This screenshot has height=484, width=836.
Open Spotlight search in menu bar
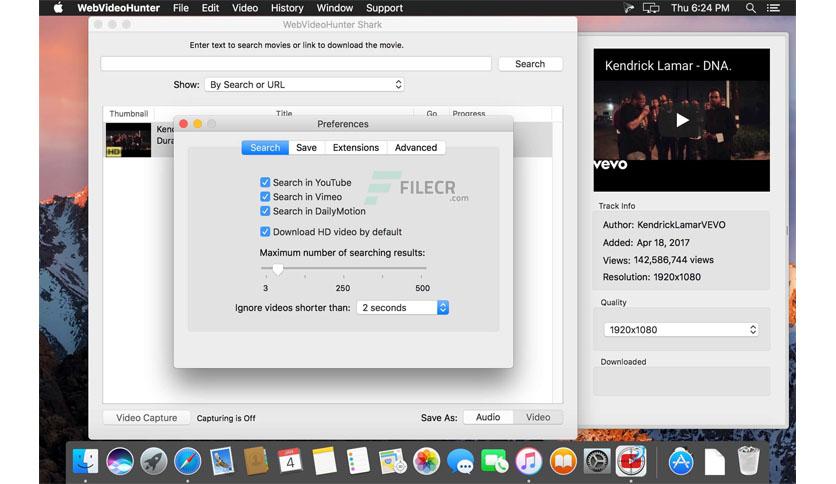pyautogui.click(x=751, y=8)
